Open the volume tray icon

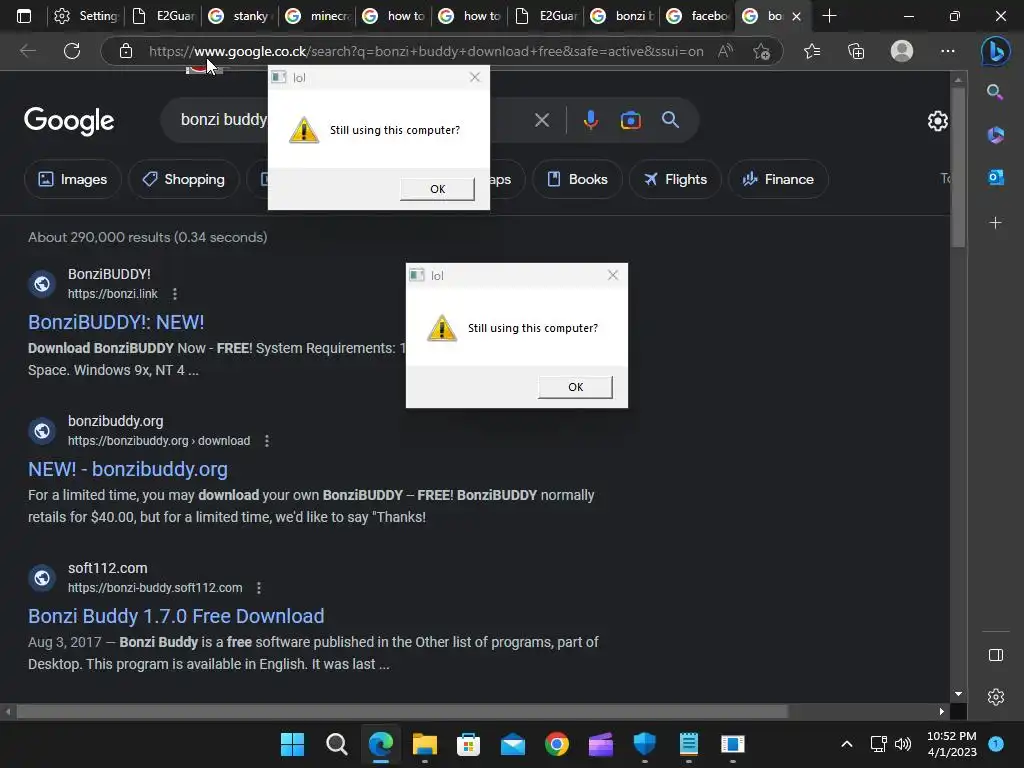pos(903,744)
